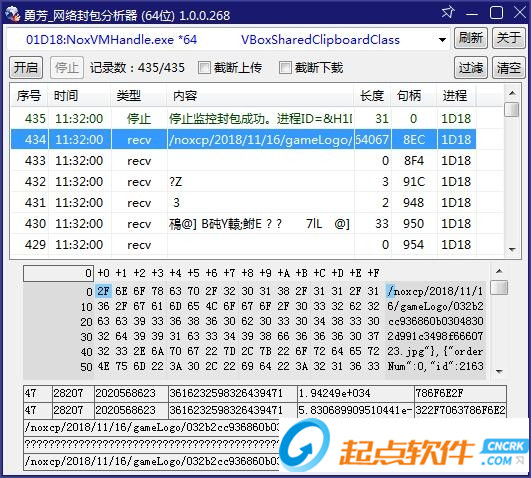This screenshot has width=531, height=478.
Task: Click handle value 8EC in row 434
Action: (x=414, y=140)
